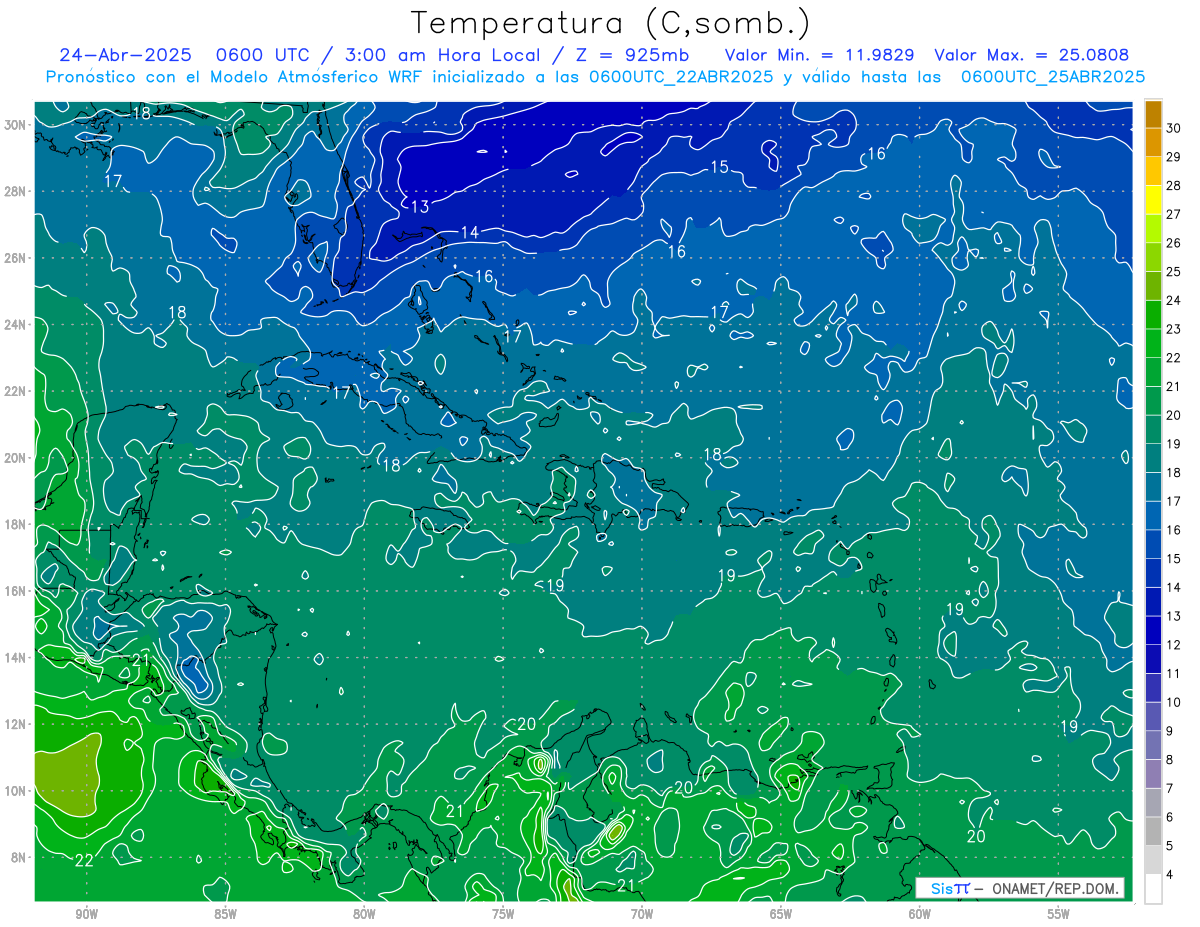Click the topmost brown swatch in the legend
Image resolution: width=1200 pixels, height=927 pixels.
(x=1153, y=114)
